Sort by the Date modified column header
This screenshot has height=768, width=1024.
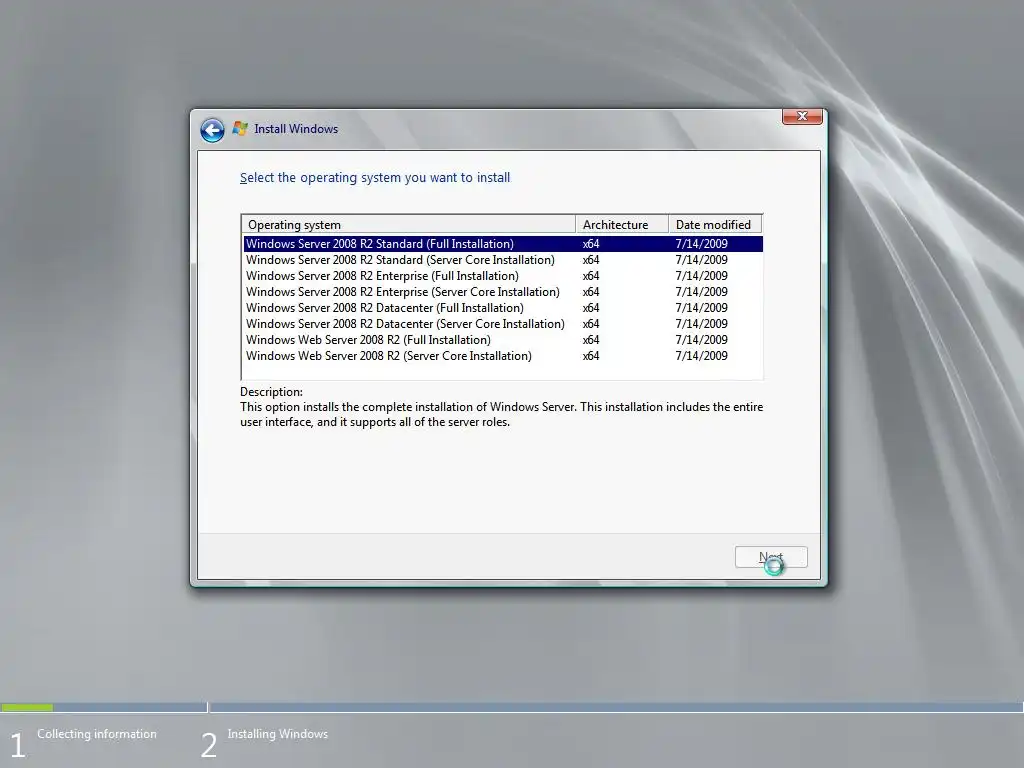pos(715,225)
